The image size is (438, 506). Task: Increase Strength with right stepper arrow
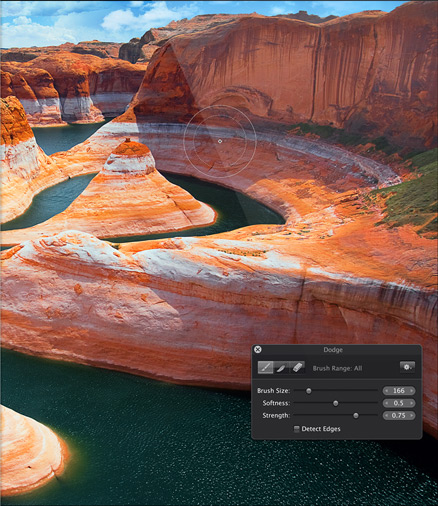point(412,416)
